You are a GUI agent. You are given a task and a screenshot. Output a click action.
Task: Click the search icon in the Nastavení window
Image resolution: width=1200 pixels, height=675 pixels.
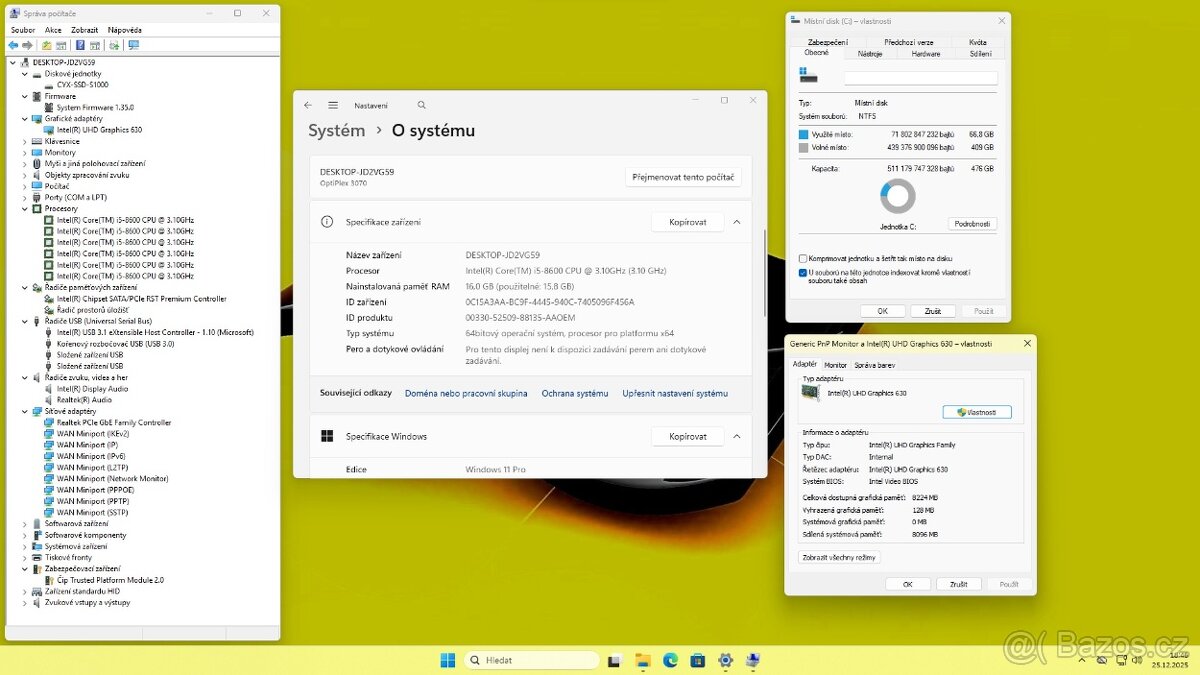(x=421, y=105)
